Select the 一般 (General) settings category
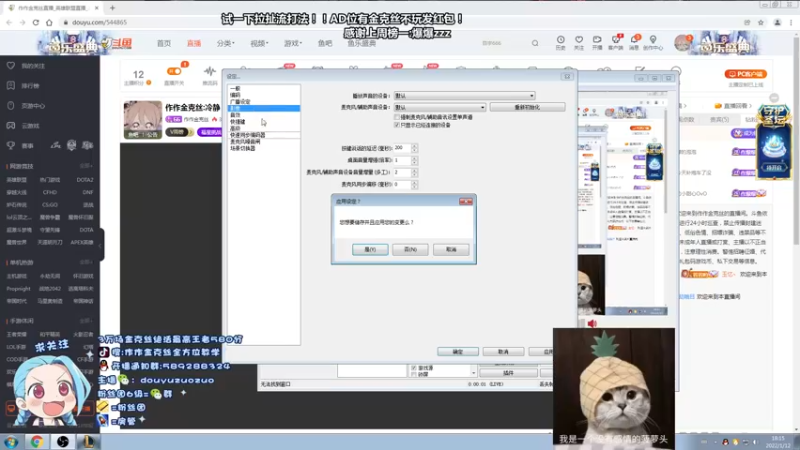The height and width of the screenshot is (450, 800). click(235, 88)
